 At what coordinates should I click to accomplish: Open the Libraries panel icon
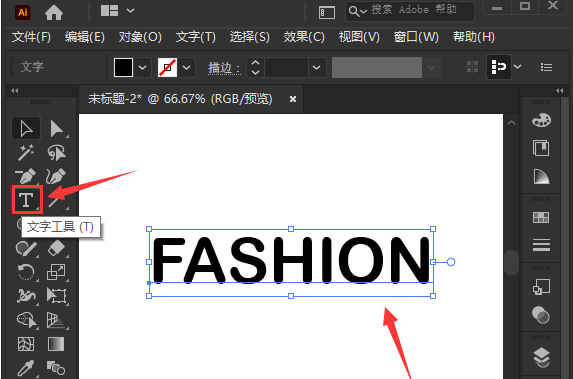[541, 148]
